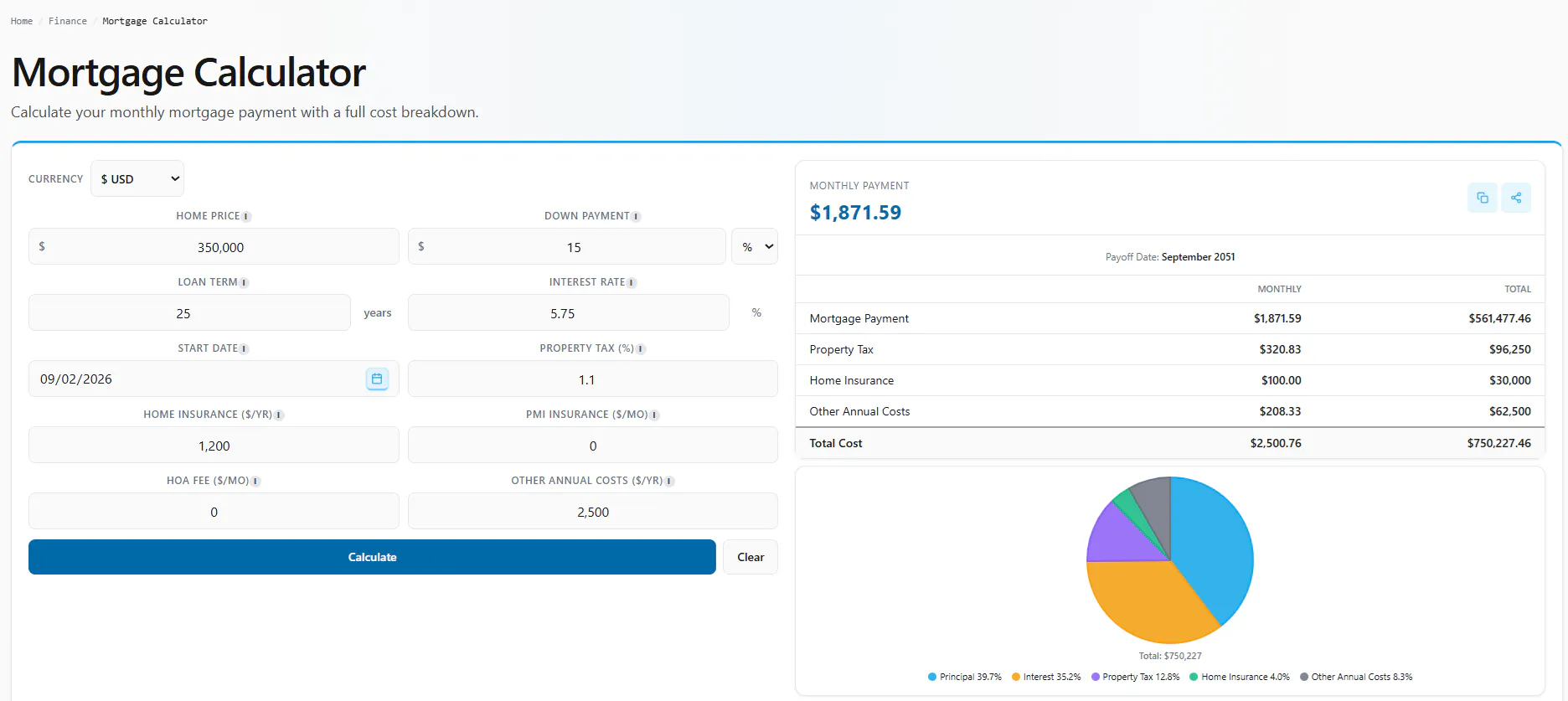The width and height of the screenshot is (1568, 701).
Task: Toggle Principal 39.7% legend entry
Action: click(965, 677)
